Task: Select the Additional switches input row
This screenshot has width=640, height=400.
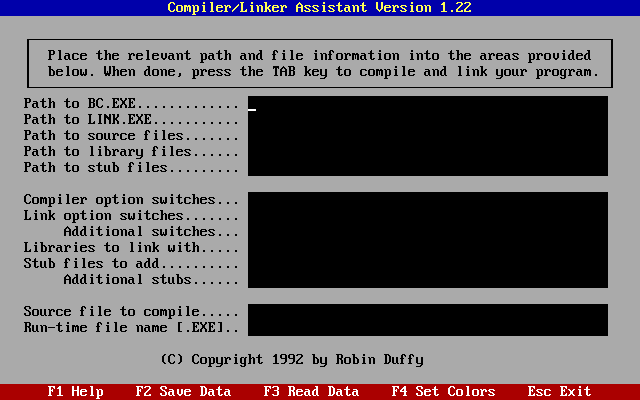Action: (427, 232)
